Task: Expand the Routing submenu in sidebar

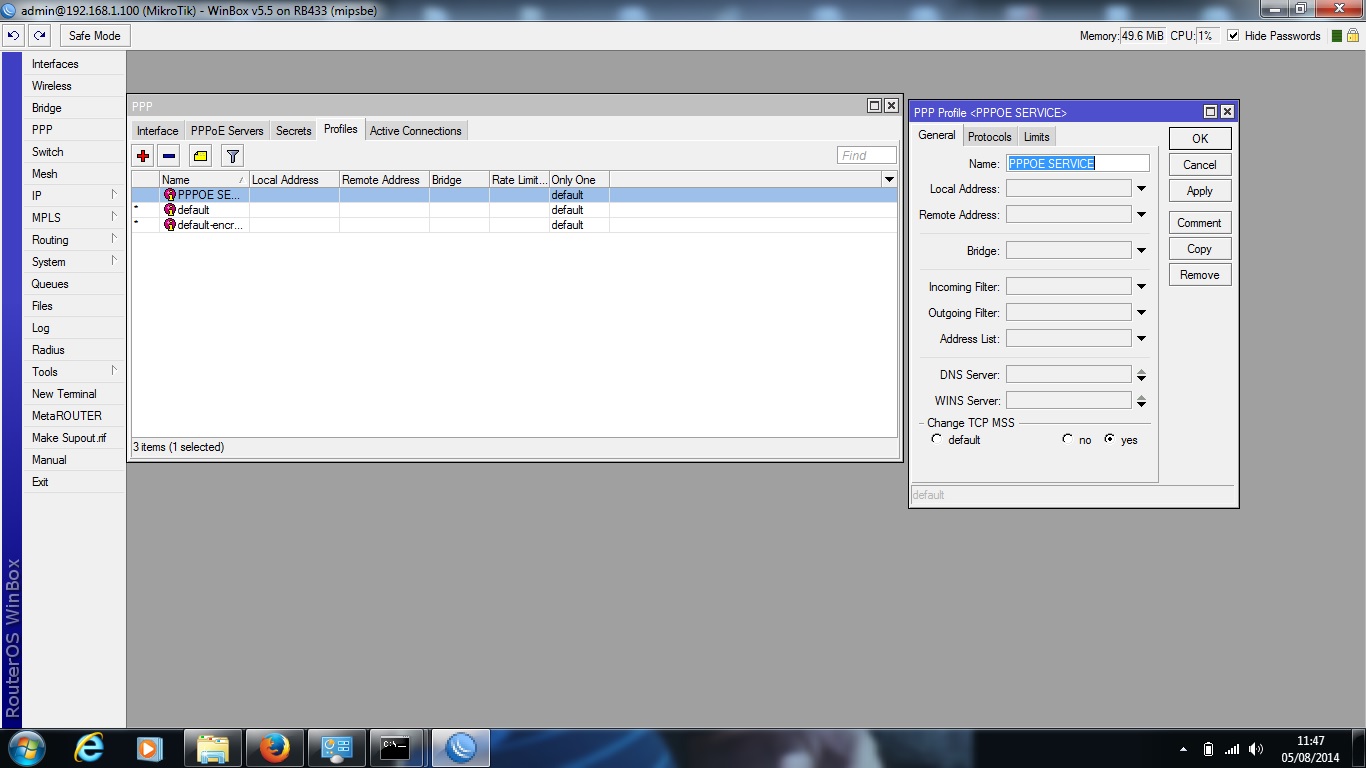Action: coord(114,239)
